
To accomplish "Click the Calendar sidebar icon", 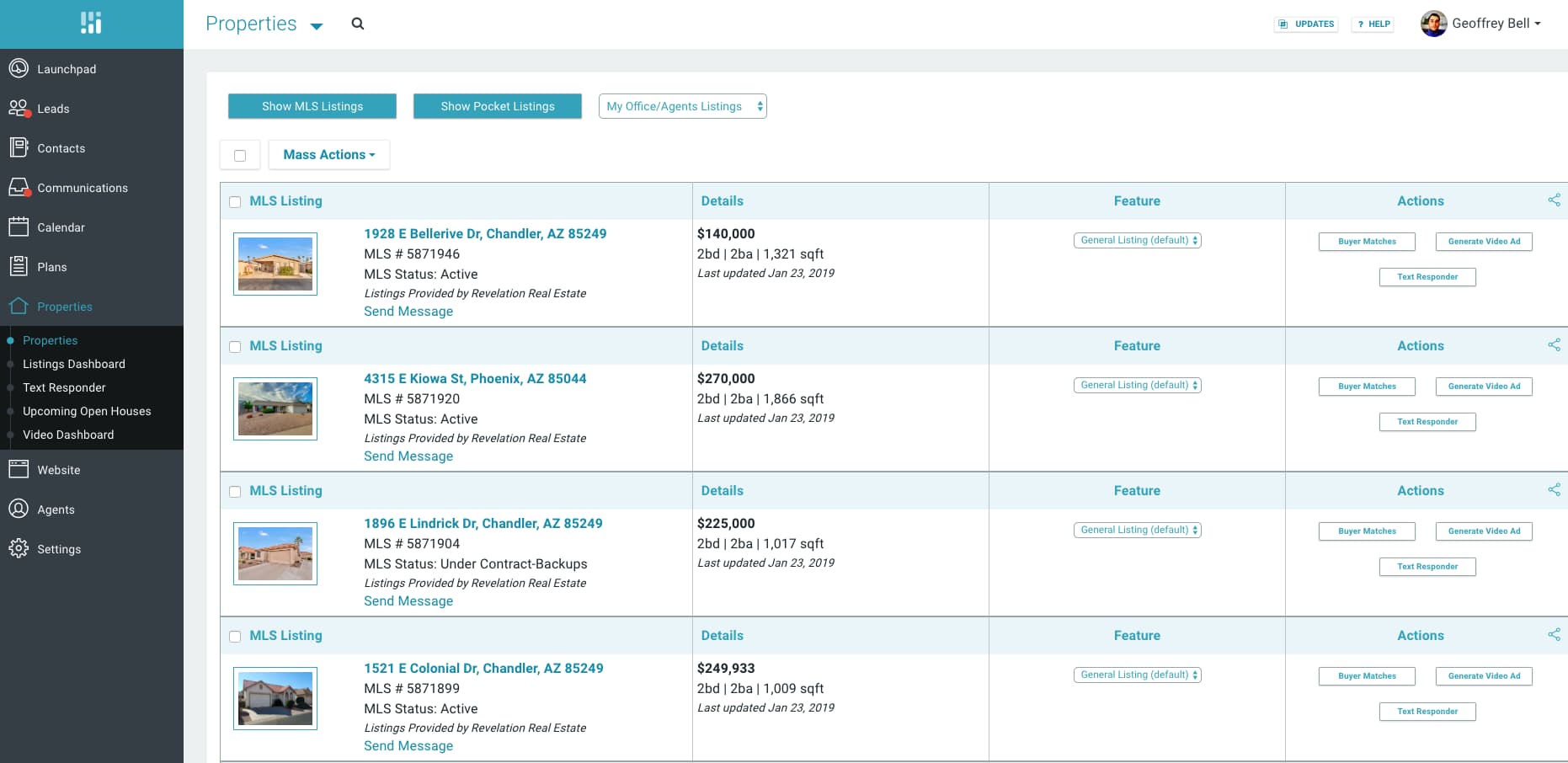I will 19,227.
